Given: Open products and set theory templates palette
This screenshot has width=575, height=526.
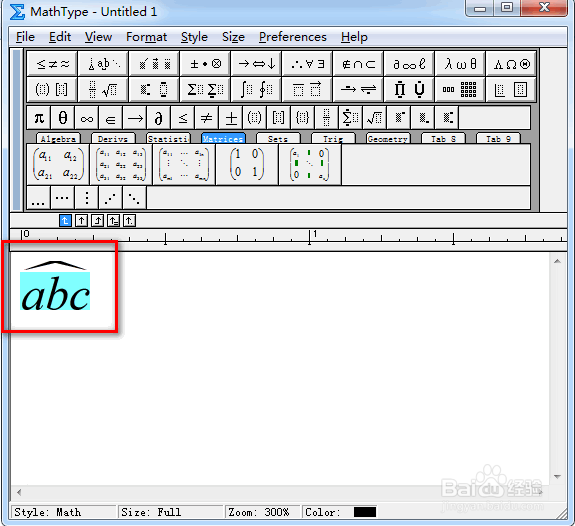Looking at the screenshot, I should pyautogui.click(x=409, y=89).
